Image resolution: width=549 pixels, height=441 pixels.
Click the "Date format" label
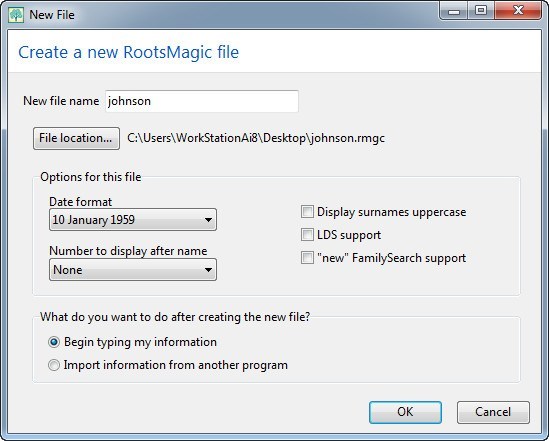click(81, 202)
